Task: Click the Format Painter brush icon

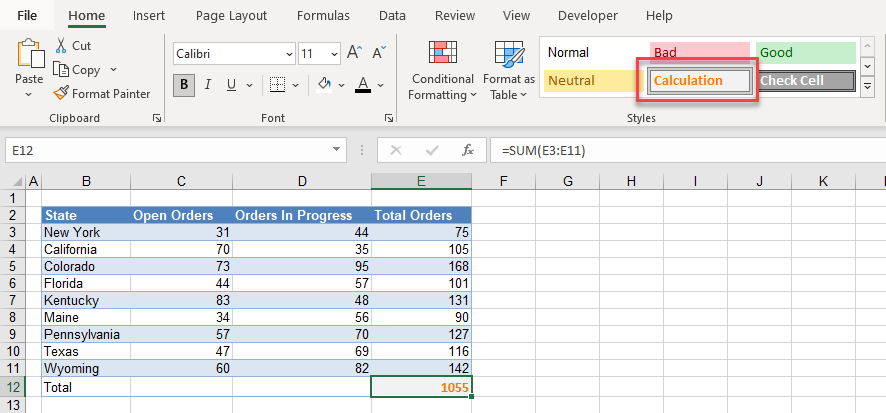Action: click(x=61, y=94)
